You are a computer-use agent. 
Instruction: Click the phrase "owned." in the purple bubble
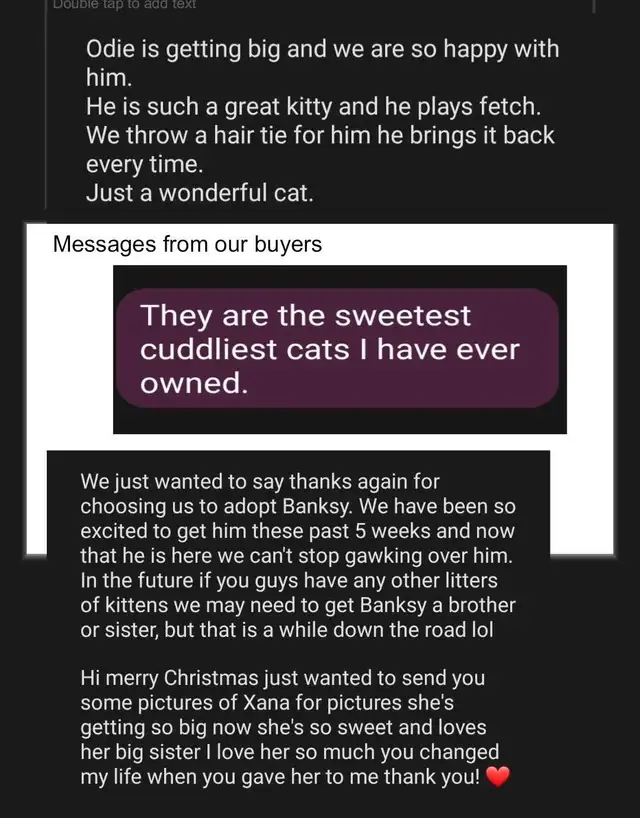[x=194, y=383]
